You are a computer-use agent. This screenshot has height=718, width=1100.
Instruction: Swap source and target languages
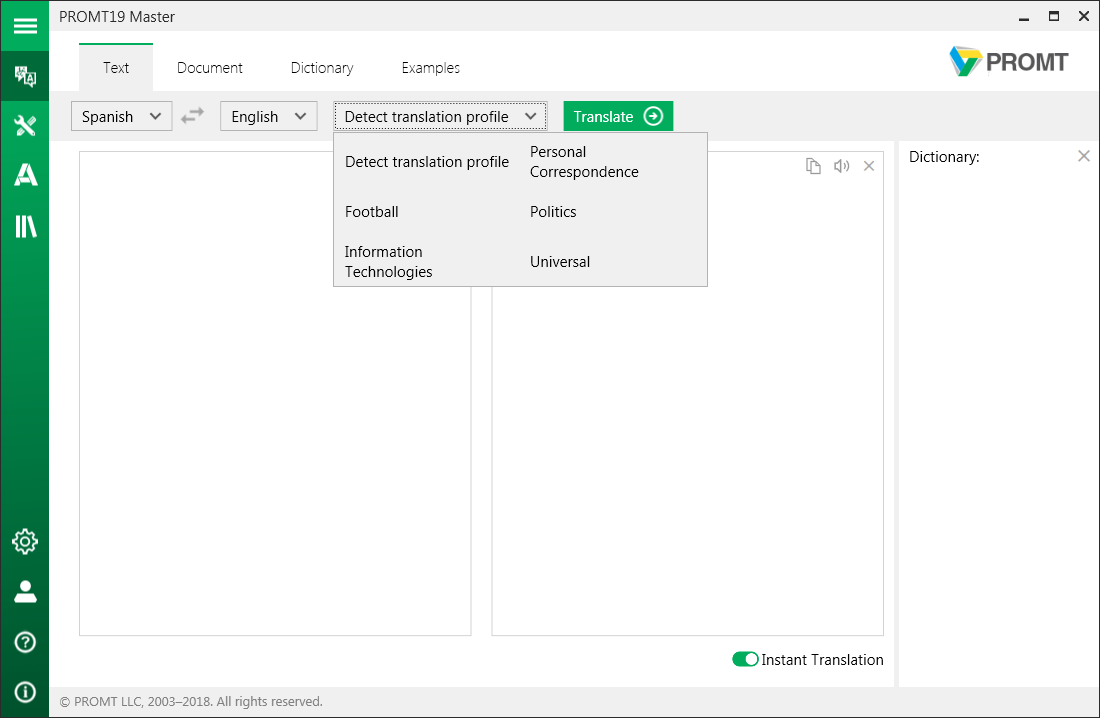(192, 116)
